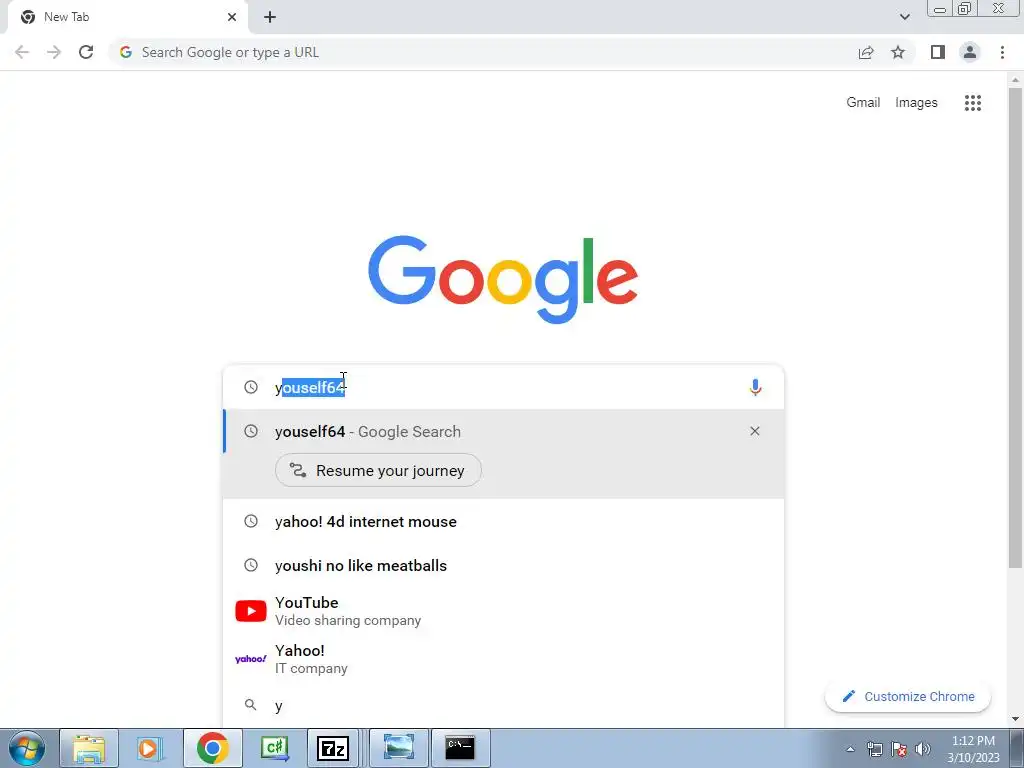This screenshot has height=768, width=1024.
Task: Click the volume speaker tray icon
Action: click(923, 749)
